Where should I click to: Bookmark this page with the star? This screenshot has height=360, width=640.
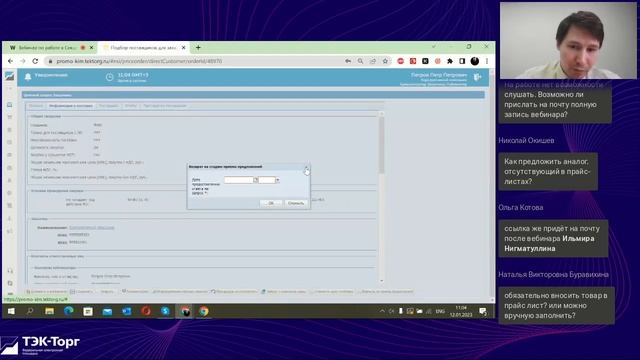(385, 61)
